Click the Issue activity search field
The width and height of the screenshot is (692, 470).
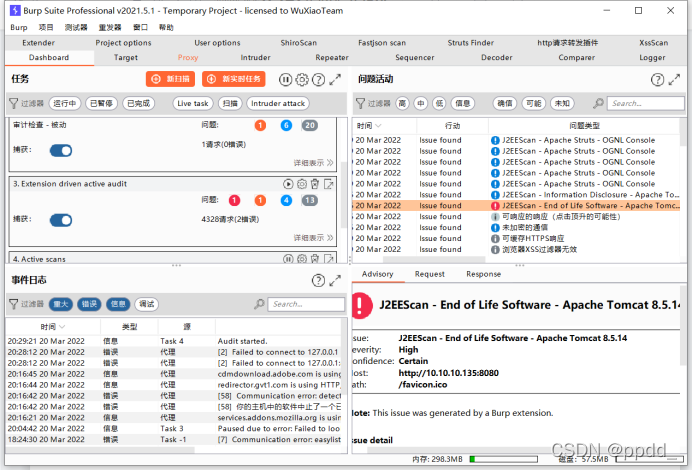(x=646, y=103)
